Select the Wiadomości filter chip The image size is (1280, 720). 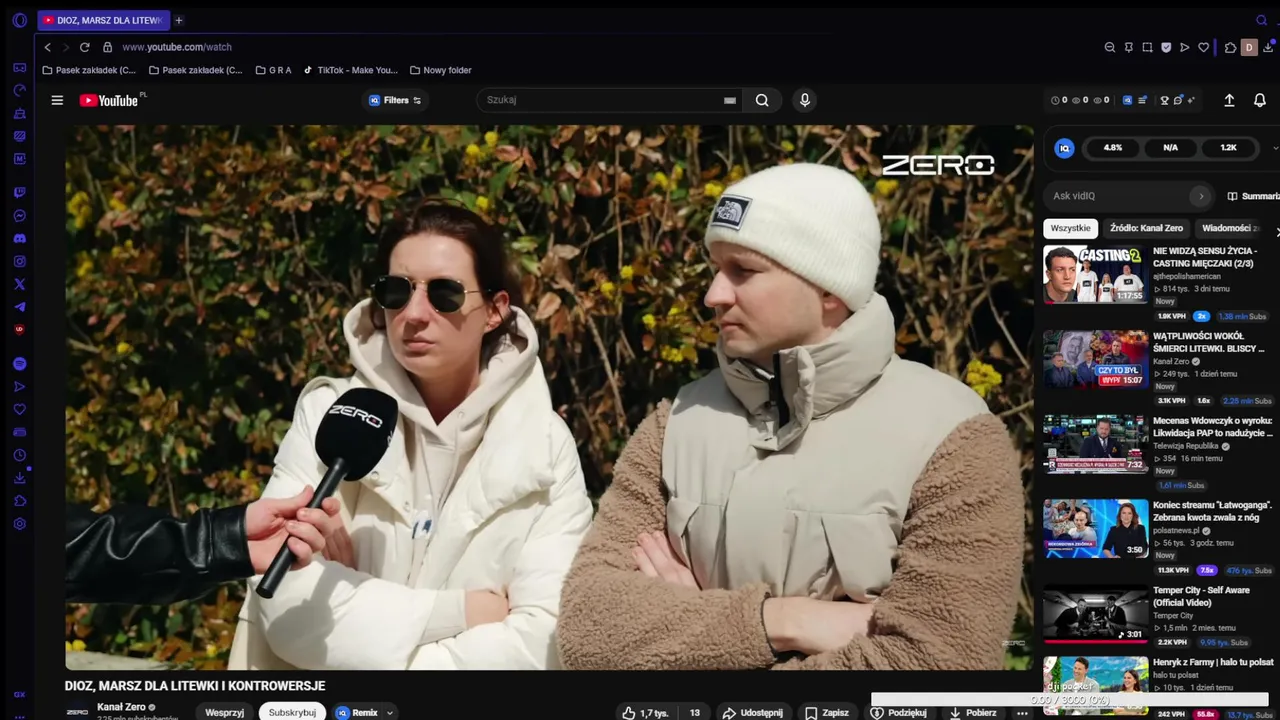pyautogui.click(x=1230, y=228)
